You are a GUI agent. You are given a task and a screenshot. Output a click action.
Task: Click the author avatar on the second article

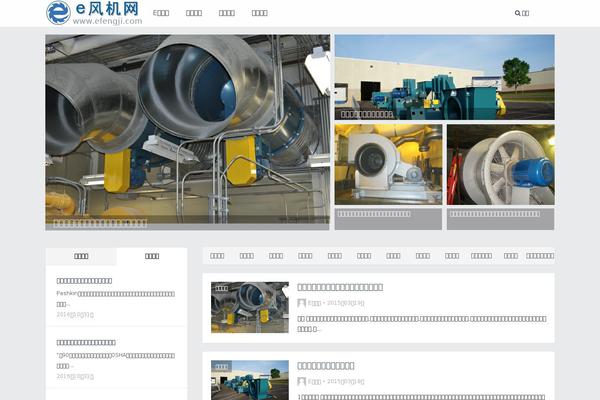302,381
